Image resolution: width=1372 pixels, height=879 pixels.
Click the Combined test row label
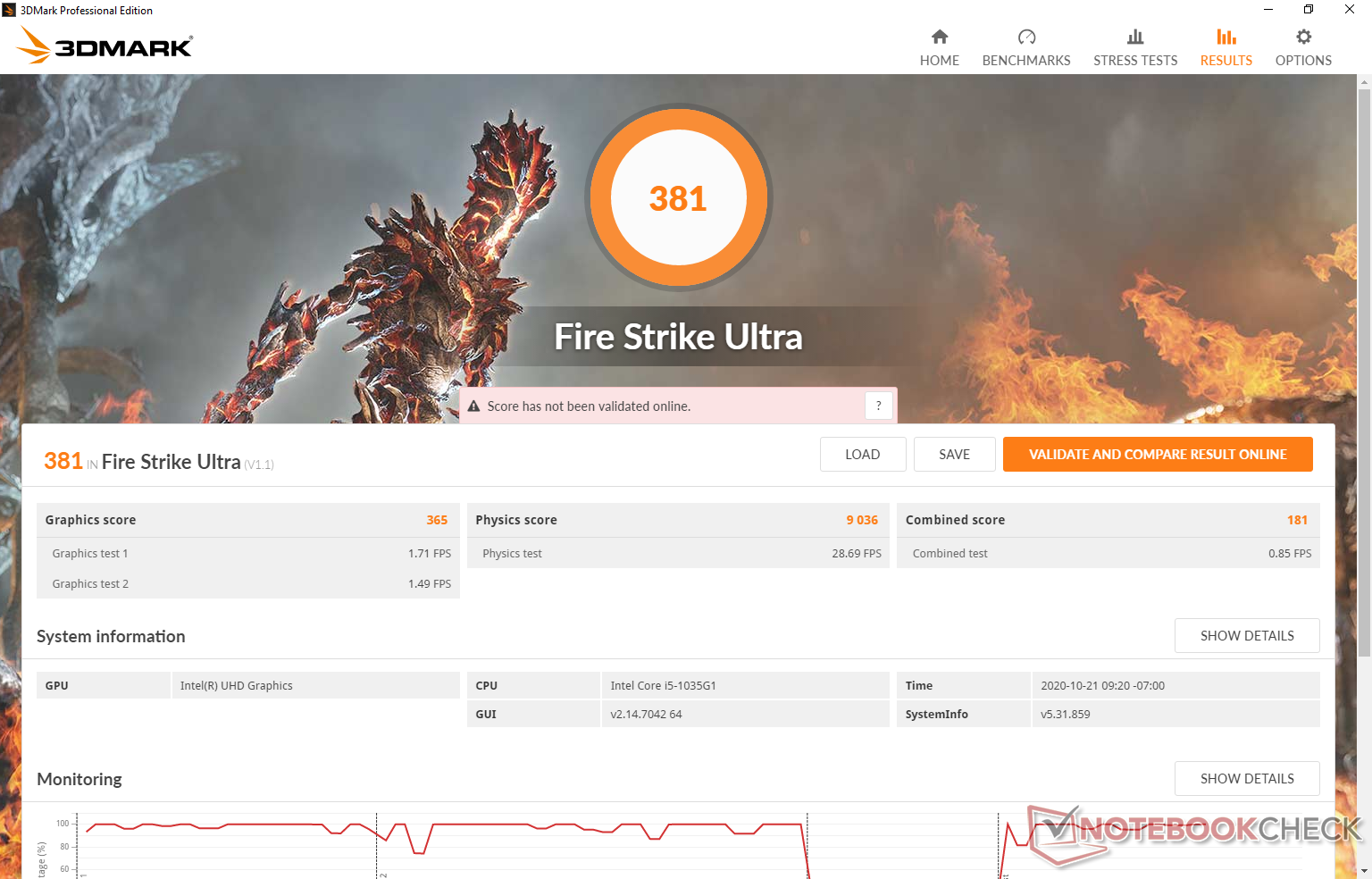point(950,554)
